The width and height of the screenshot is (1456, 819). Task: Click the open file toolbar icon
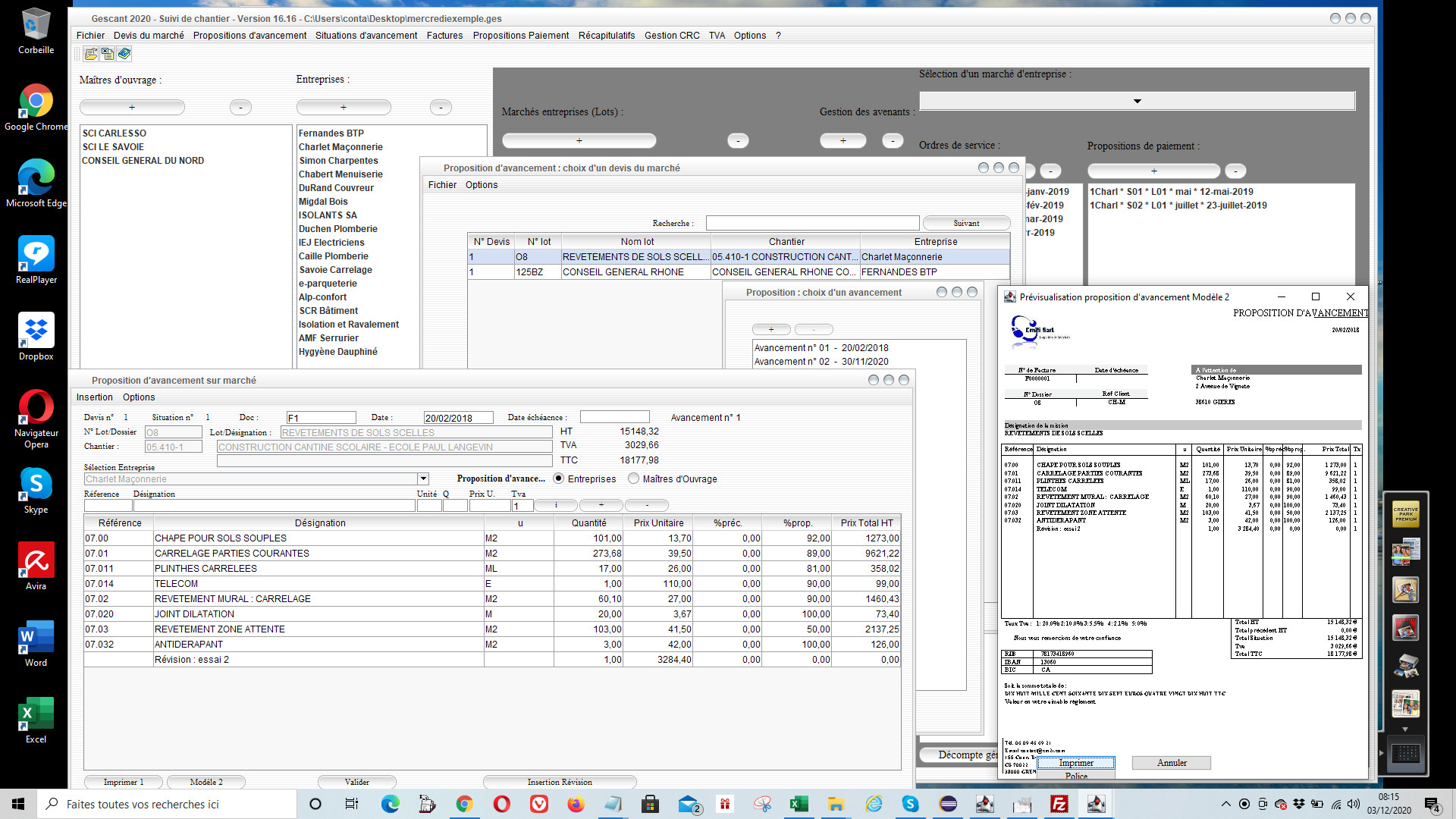[91, 54]
